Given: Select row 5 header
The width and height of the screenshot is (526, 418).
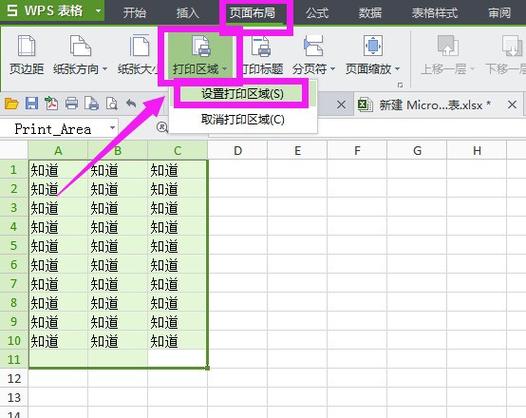Looking at the screenshot, I should 14,245.
